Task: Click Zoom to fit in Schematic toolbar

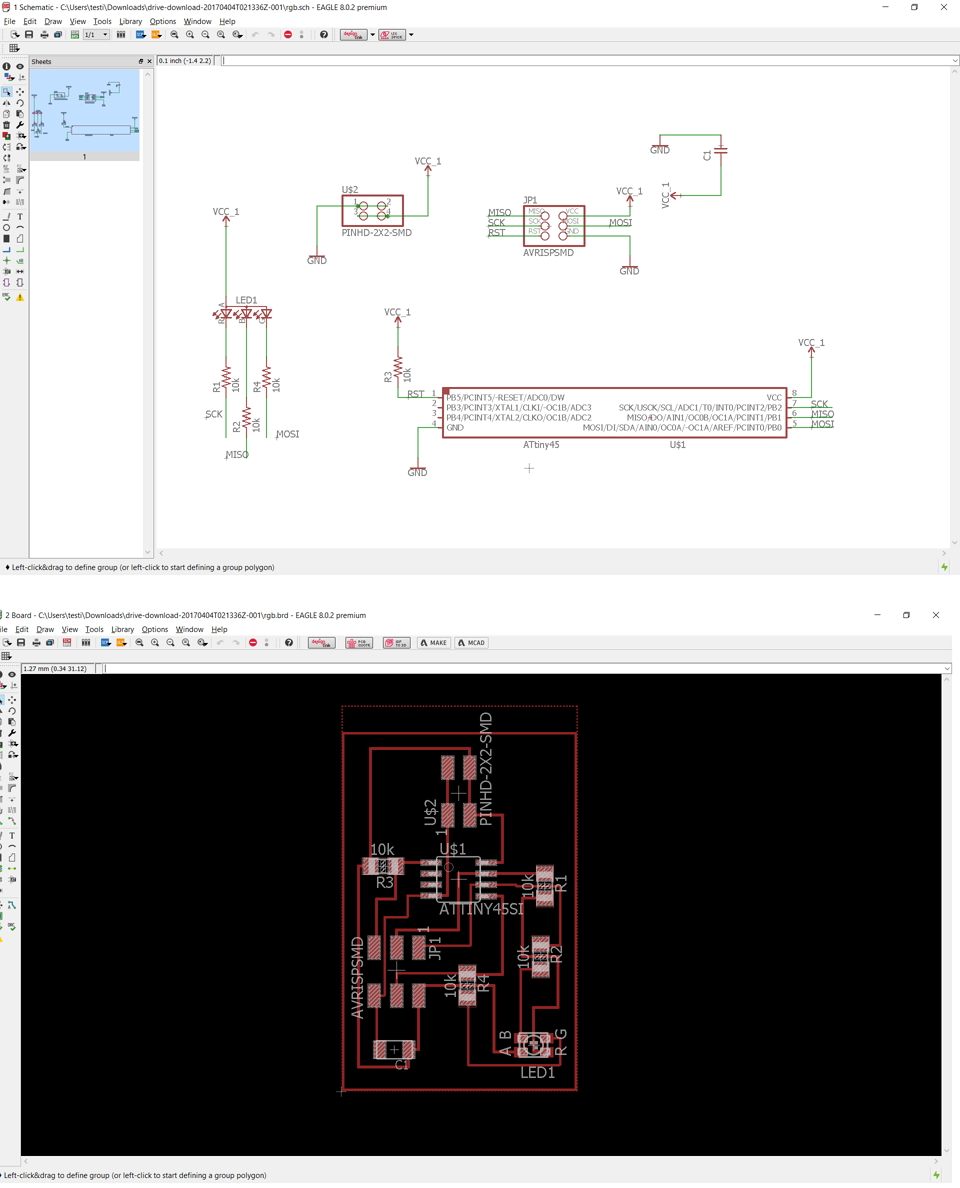Action: tap(174, 35)
